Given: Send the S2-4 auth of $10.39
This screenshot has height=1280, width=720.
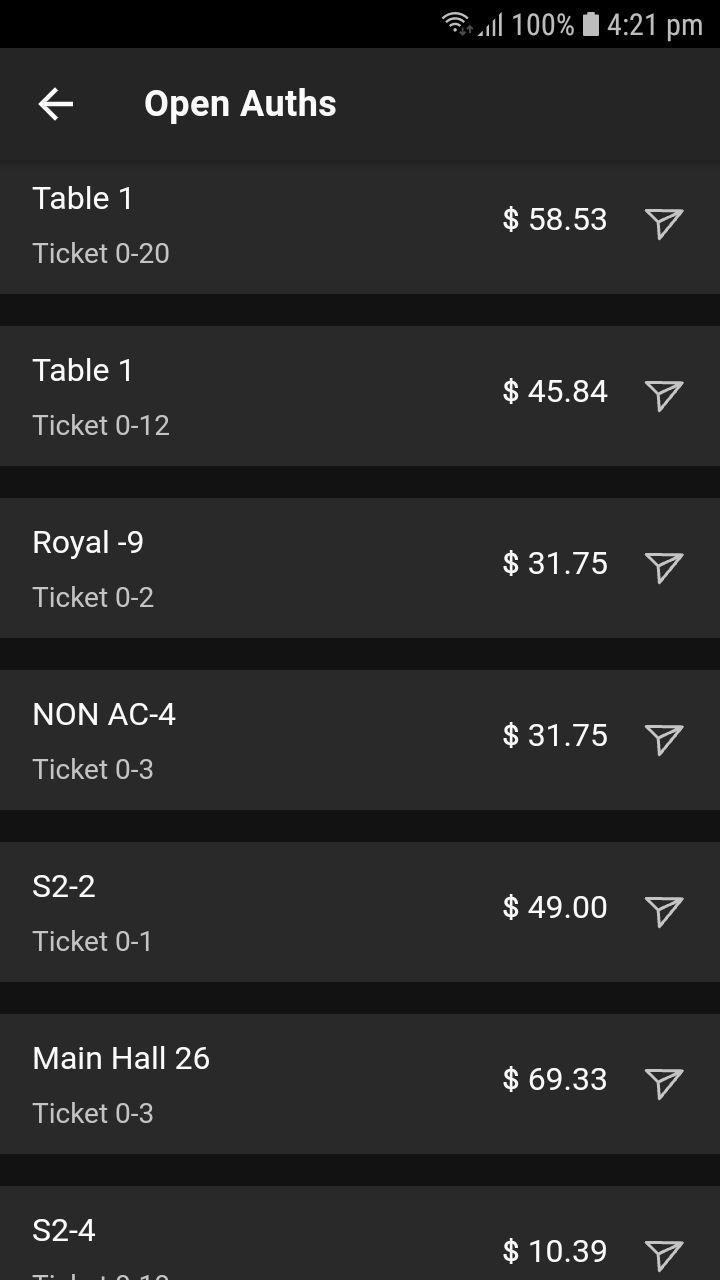Looking at the screenshot, I should click(663, 1254).
